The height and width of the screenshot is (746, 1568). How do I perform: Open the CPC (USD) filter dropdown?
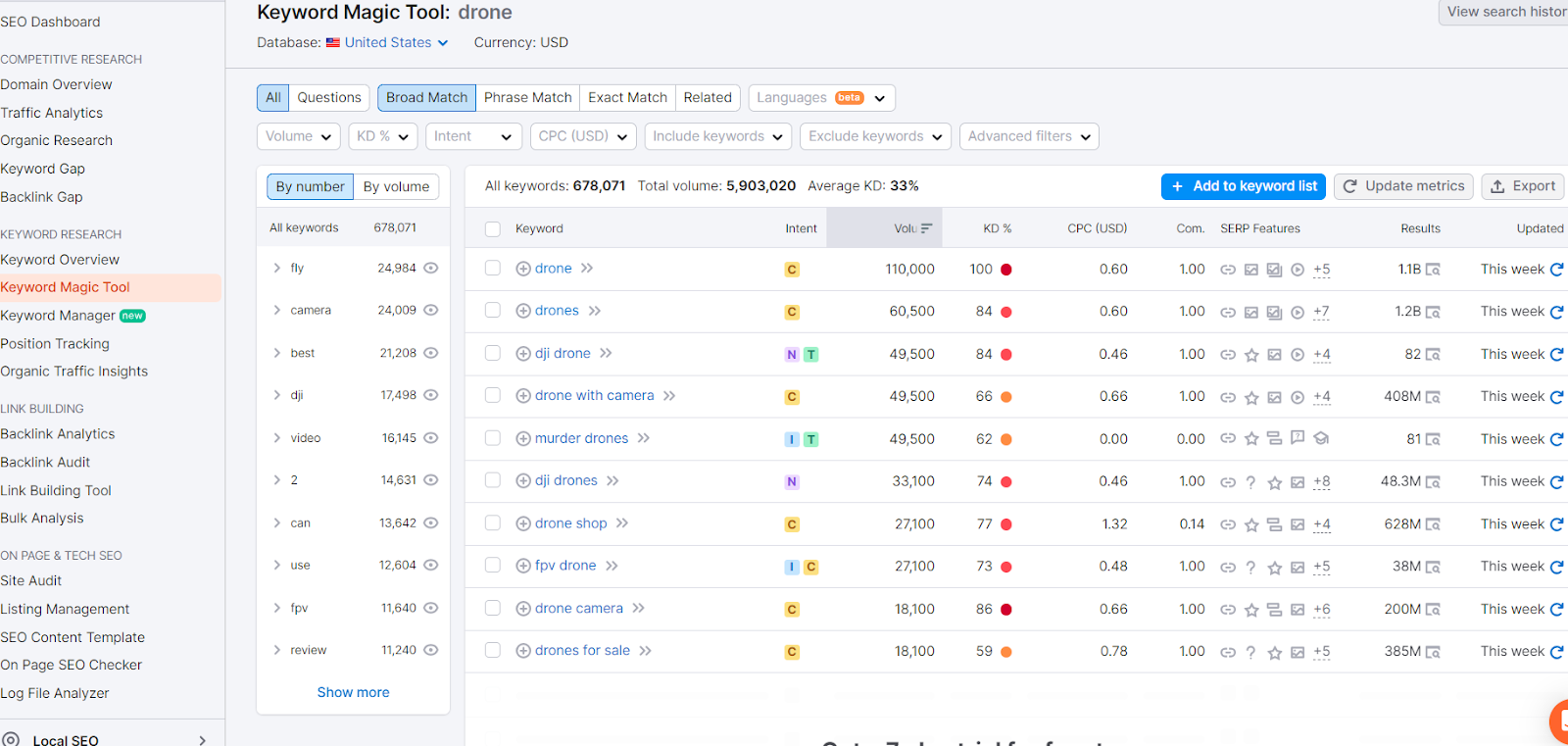click(583, 136)
